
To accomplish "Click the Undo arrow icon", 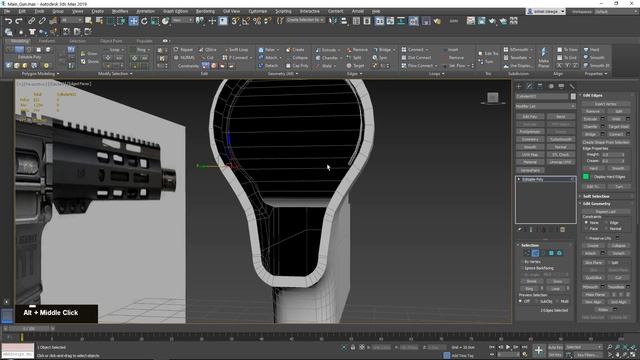I will (8, 21).
